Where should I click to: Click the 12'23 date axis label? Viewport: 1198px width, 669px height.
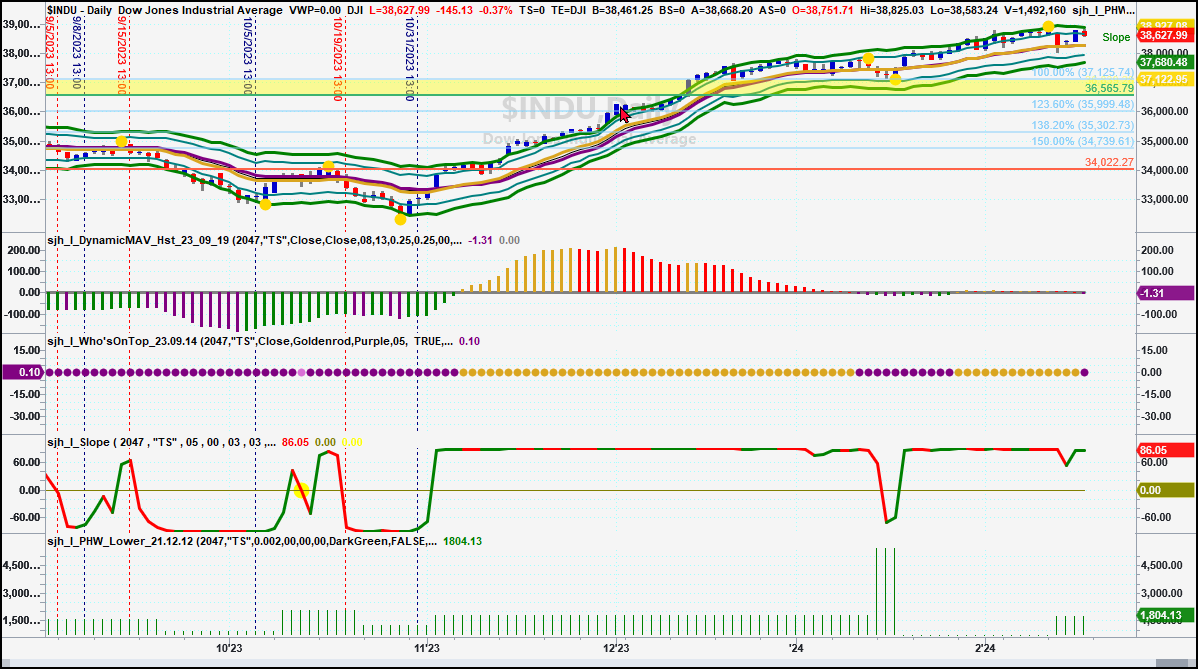pos(616,648)
